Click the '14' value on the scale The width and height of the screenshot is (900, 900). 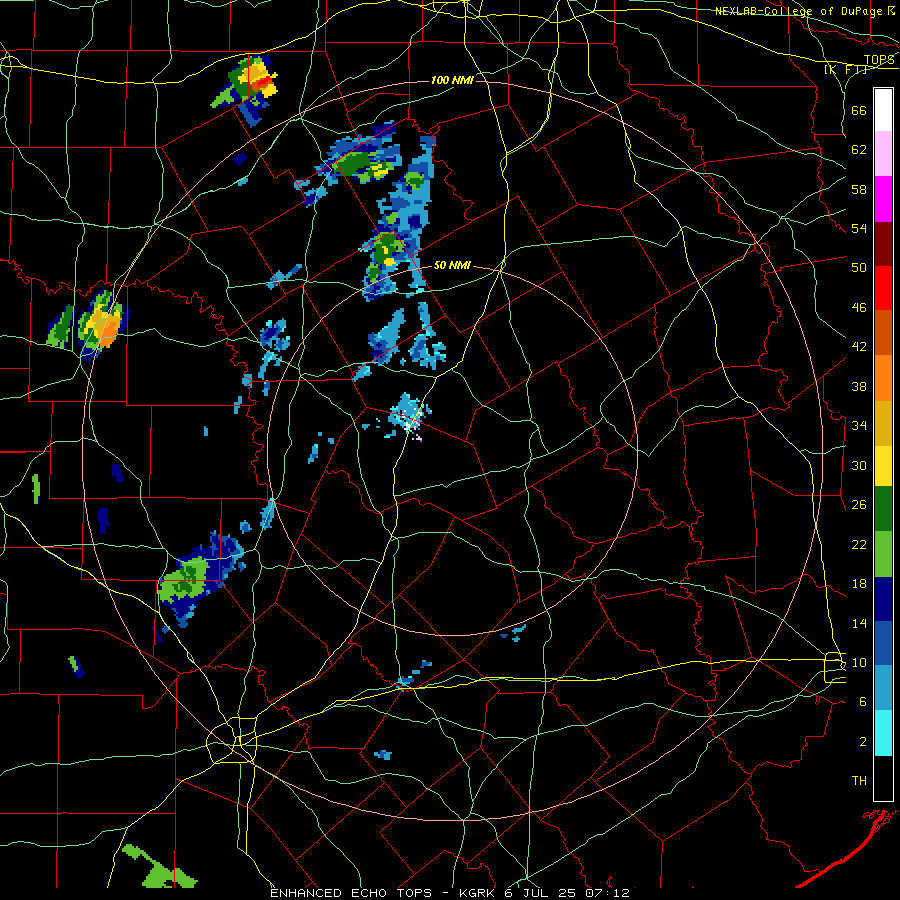pos(859,623)
